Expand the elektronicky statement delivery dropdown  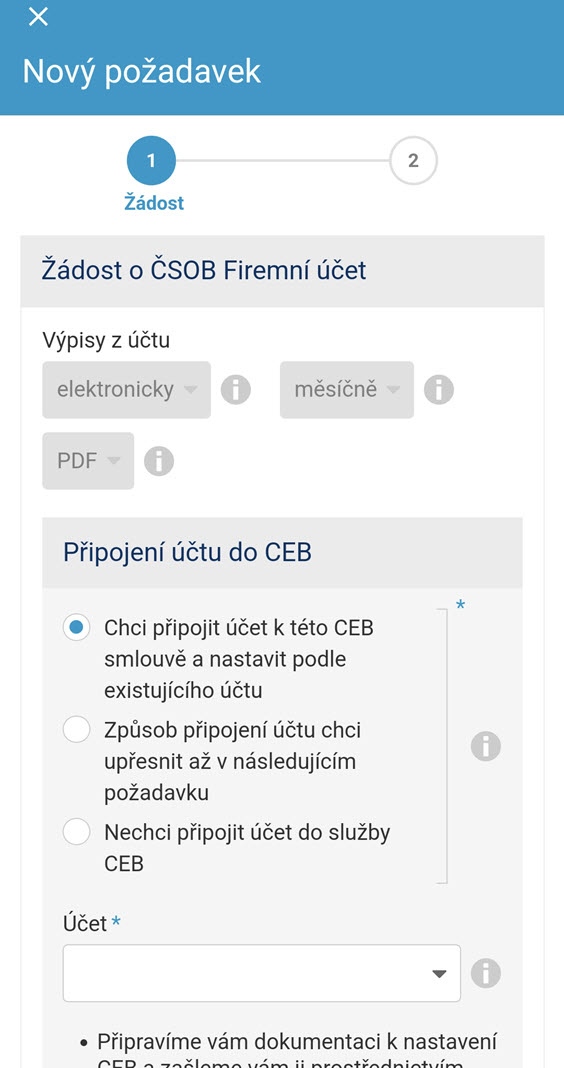(x=127, y=390)
